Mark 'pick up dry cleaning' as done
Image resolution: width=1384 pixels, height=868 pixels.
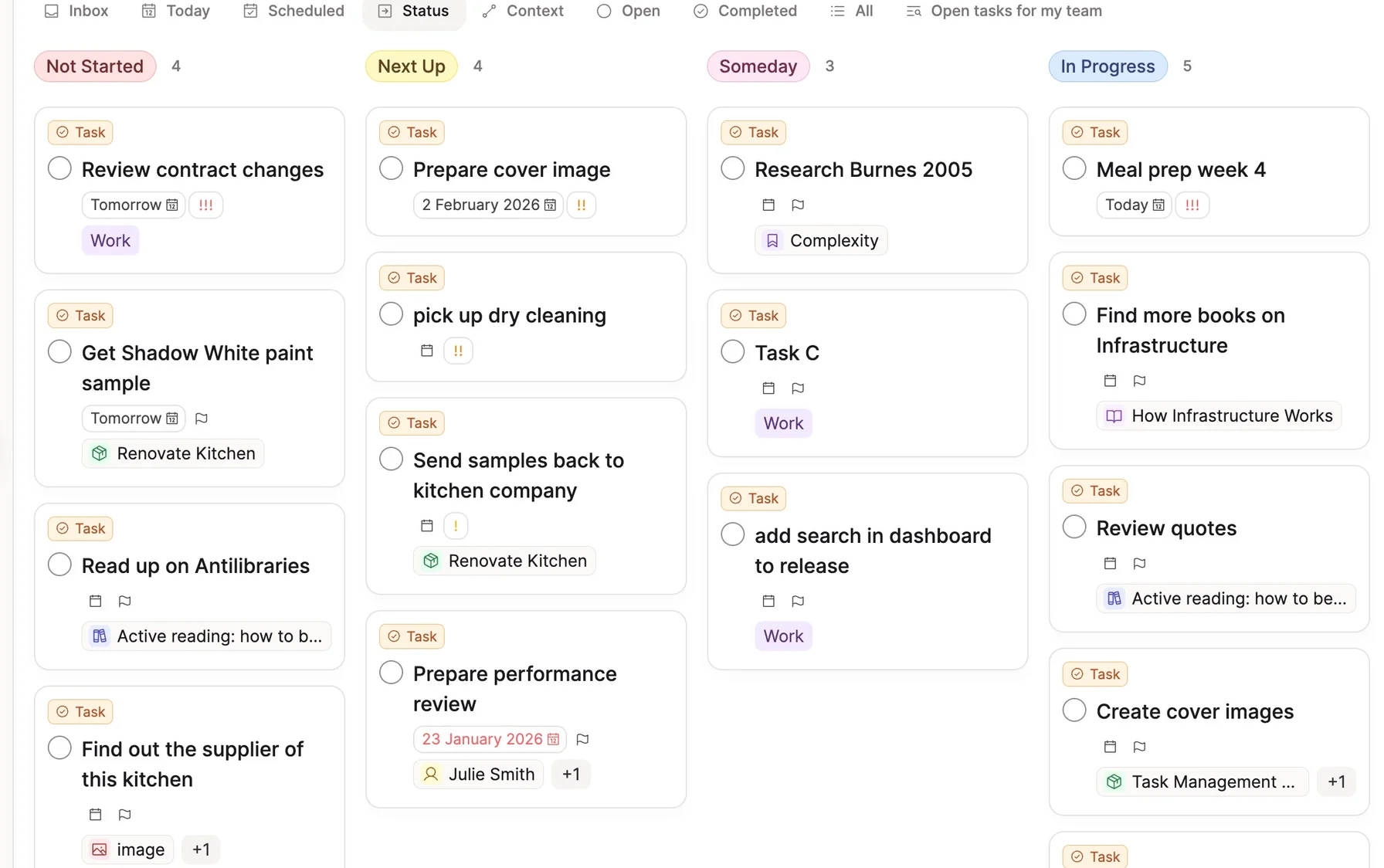coord(391,314)
